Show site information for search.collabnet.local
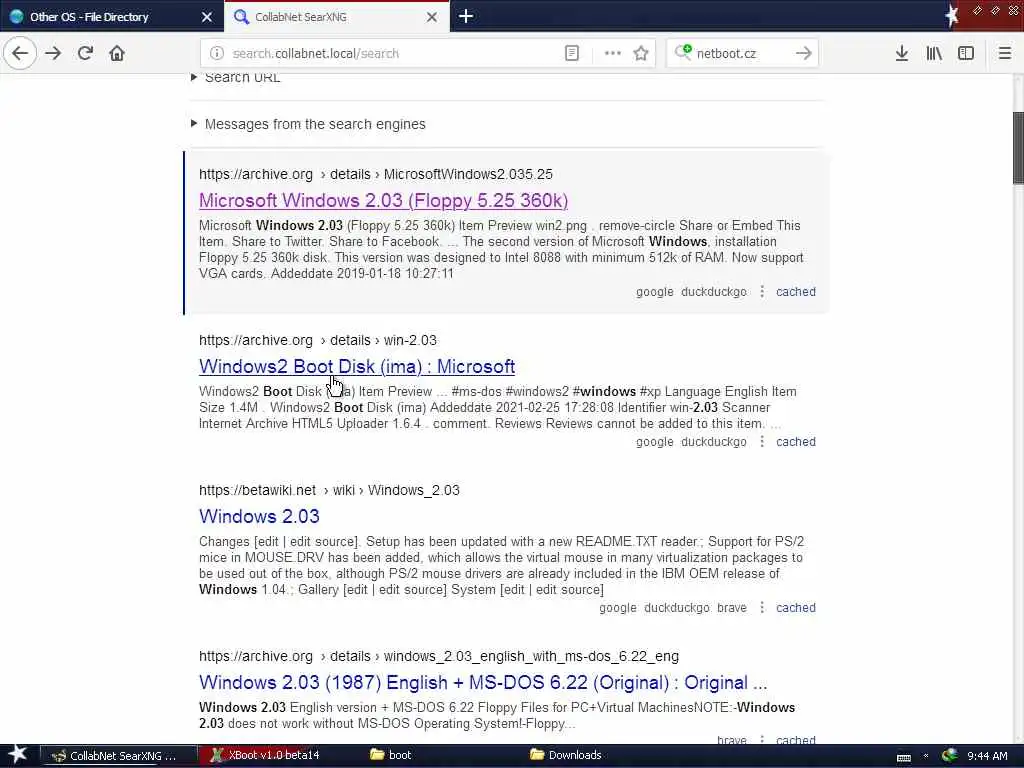 click(x=217, y=54)
